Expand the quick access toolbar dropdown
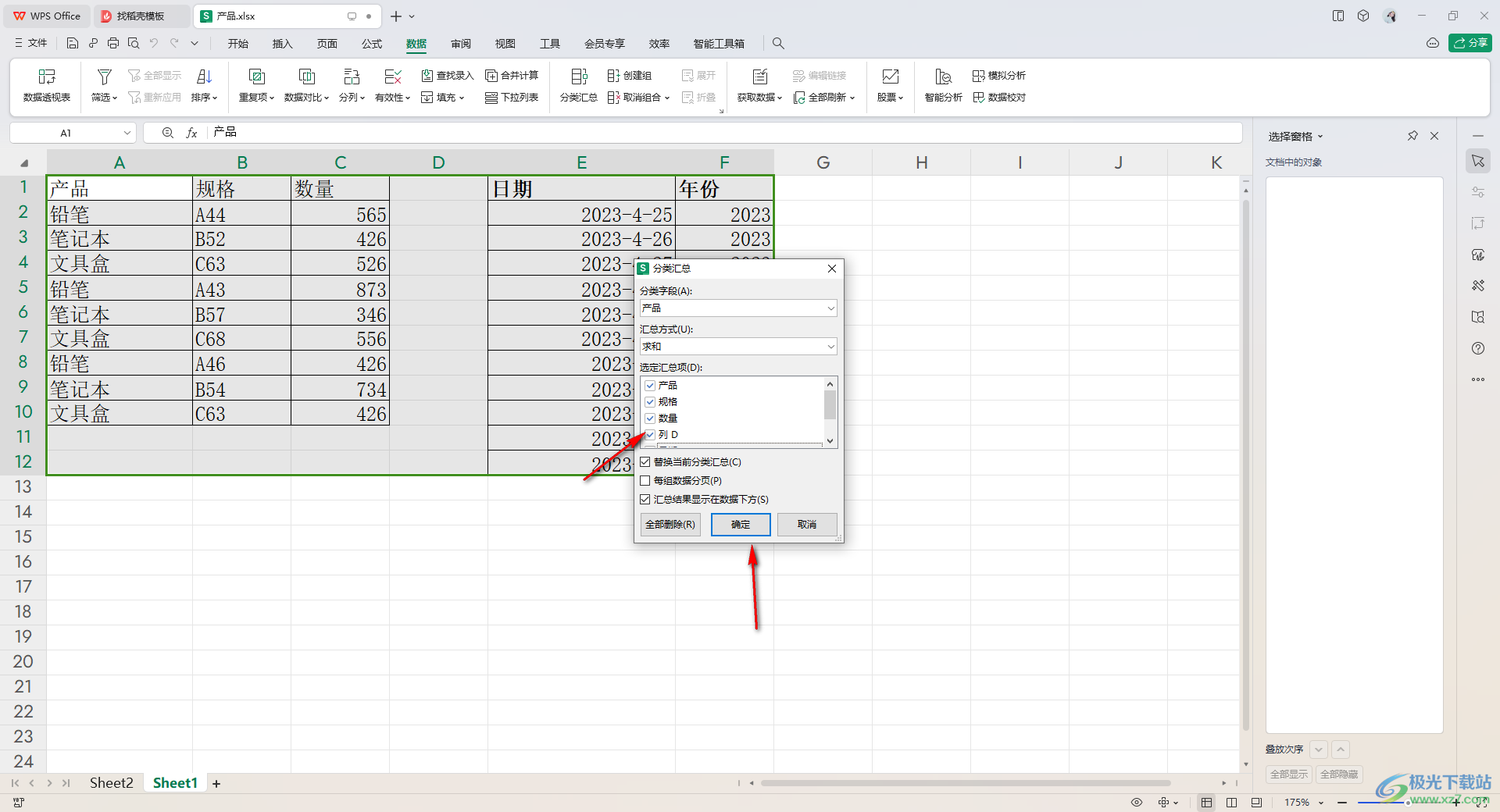 (x=195, y=43)
